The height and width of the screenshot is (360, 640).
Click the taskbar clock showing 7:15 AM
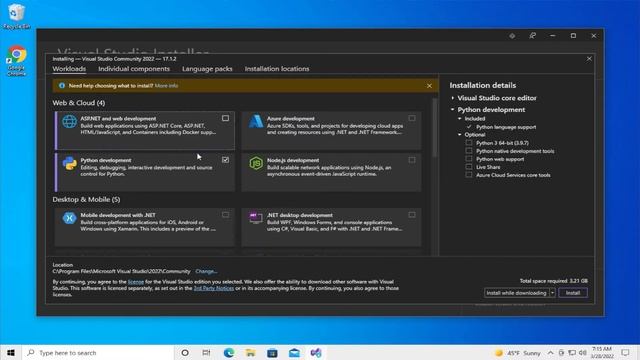[602, 353]
